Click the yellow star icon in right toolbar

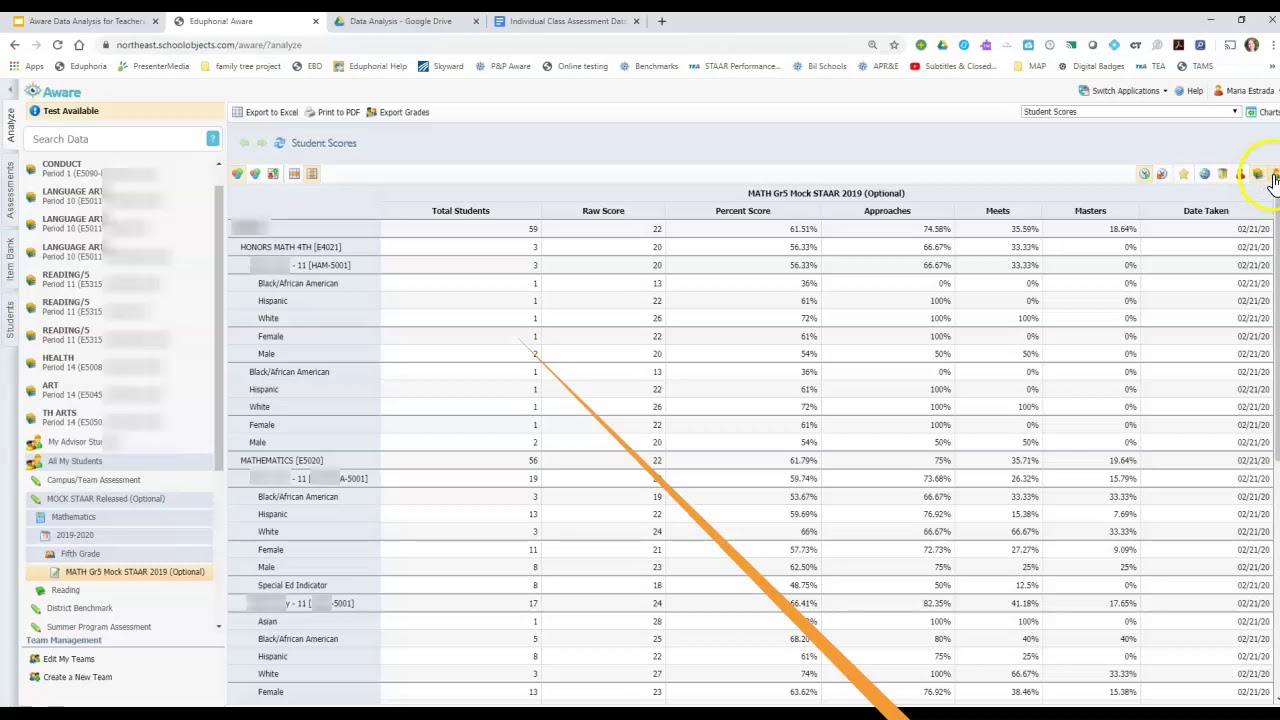tap(1184, 174)
